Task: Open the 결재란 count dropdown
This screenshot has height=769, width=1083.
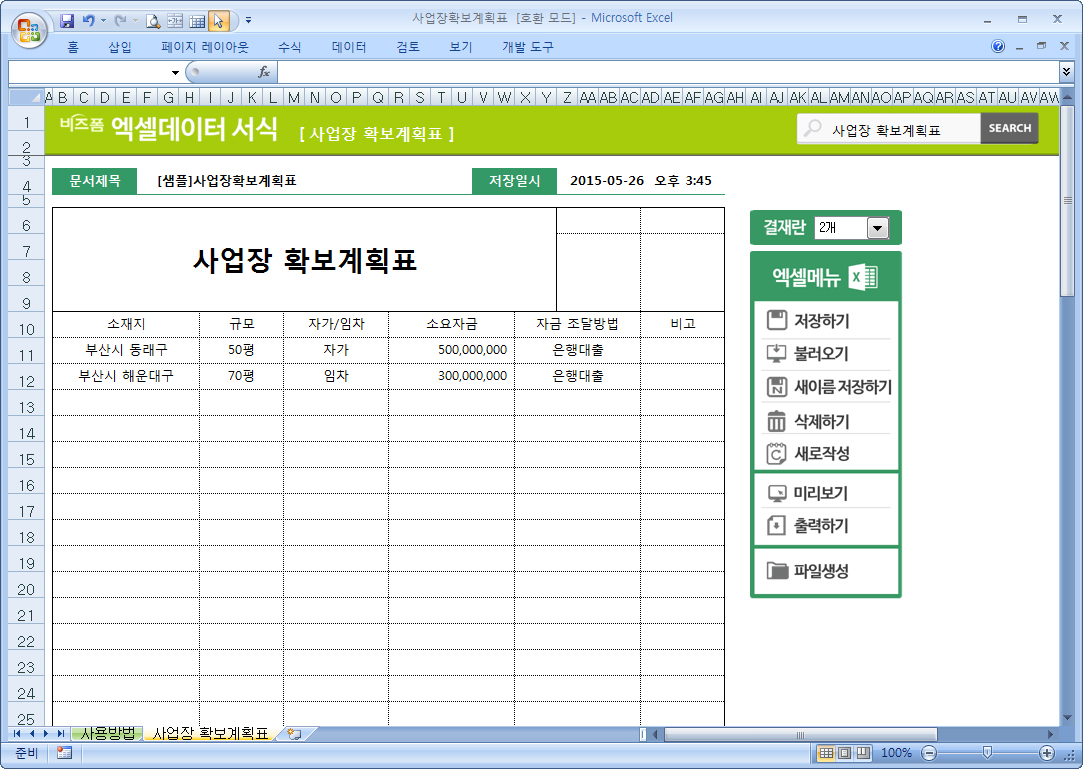Action: pos(877,228)
